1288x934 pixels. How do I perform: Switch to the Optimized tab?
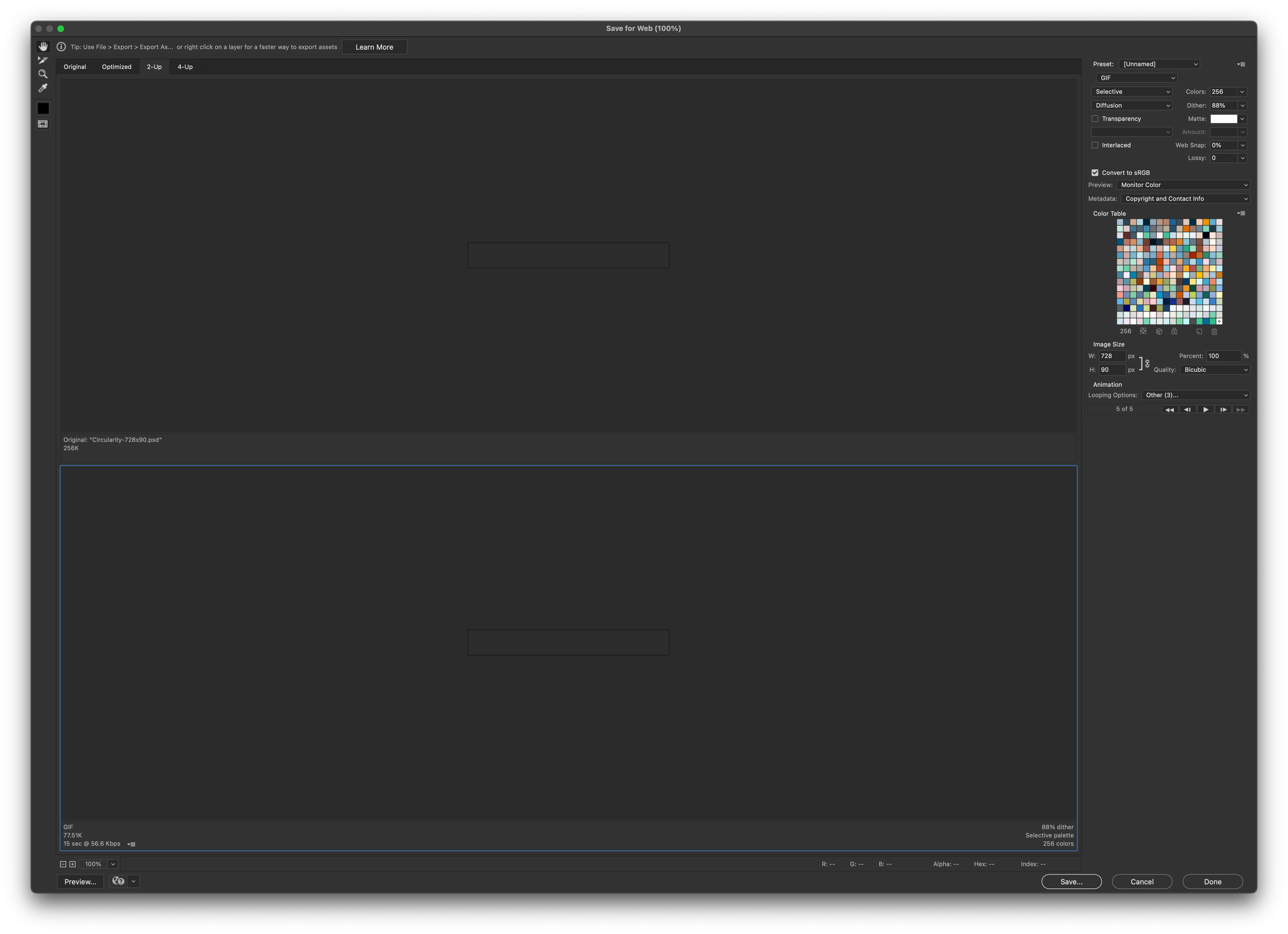point(116,66)
